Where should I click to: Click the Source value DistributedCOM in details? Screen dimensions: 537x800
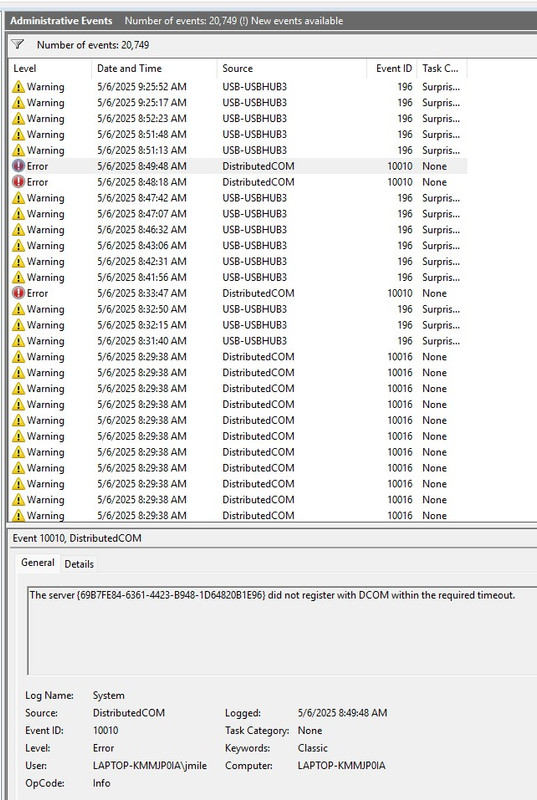point(129,713)
